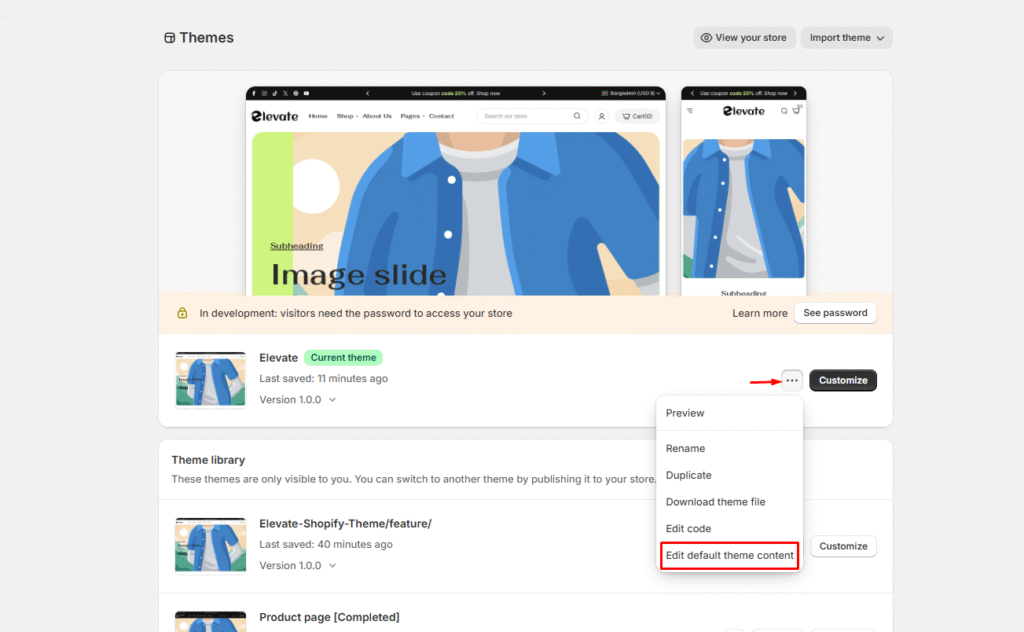The image size is (1024, 632).
Task: Select Duplicate from the theme menu
Action: pos(688,475)
